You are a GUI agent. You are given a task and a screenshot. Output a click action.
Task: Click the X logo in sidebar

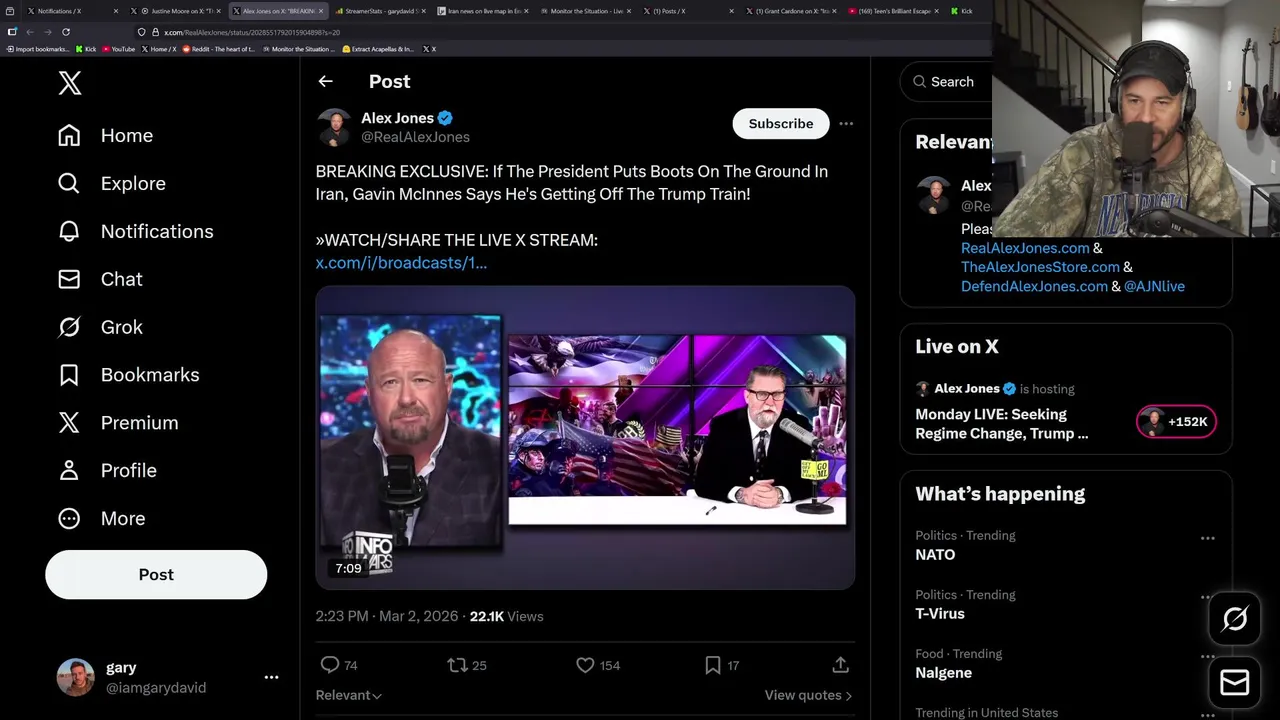[70, 83]
